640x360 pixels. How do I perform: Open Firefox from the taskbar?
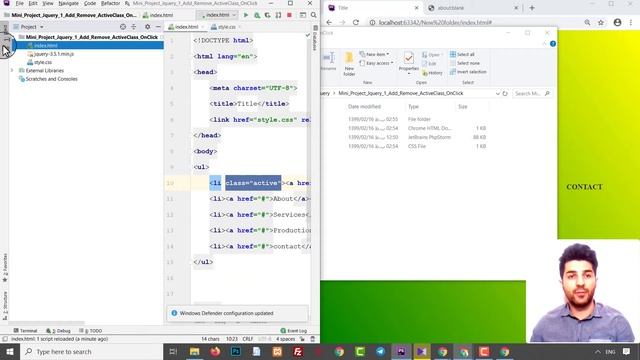pyautogui.click(x=215, y=351)
